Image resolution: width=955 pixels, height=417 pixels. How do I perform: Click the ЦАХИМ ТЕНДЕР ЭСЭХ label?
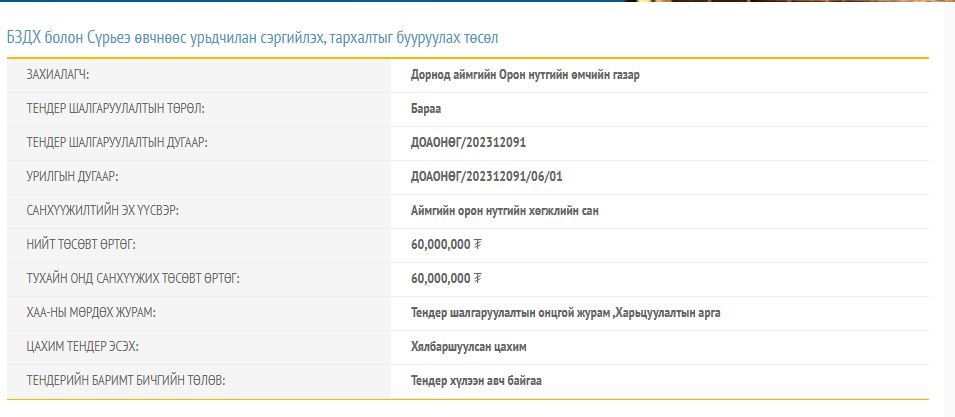(82, 347)
